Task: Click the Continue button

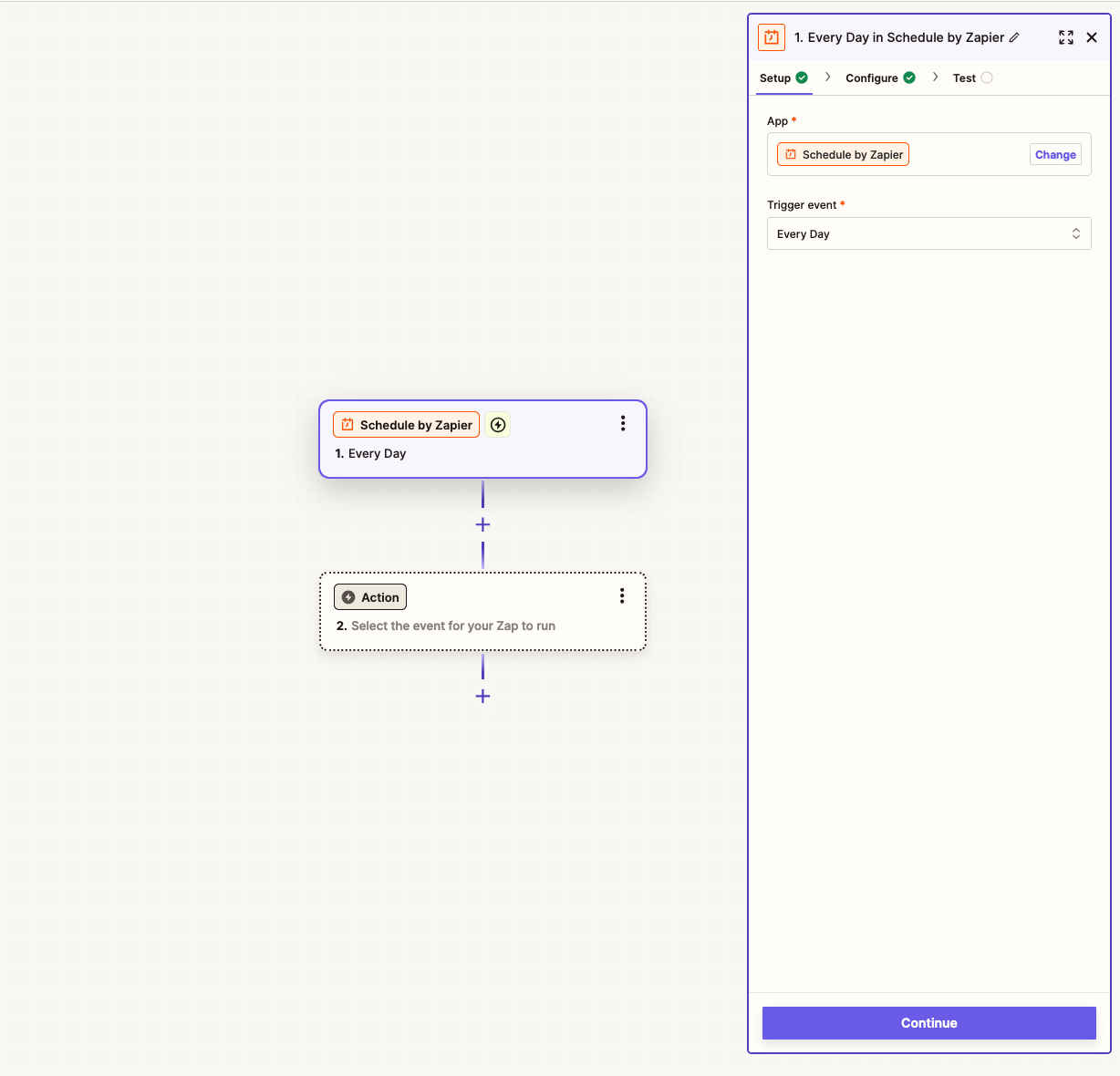Action: pos(928,1023)
